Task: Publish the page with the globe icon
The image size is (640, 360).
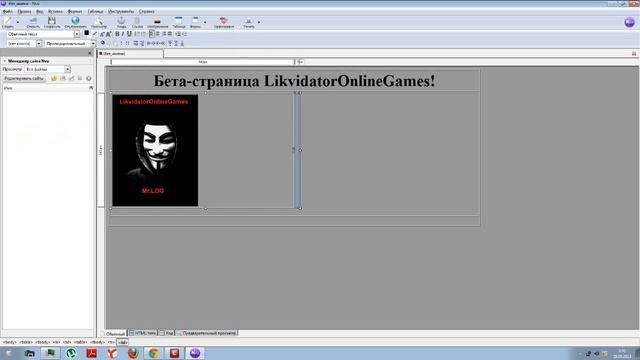Action: pyautogui.click(x=76, y=22)
